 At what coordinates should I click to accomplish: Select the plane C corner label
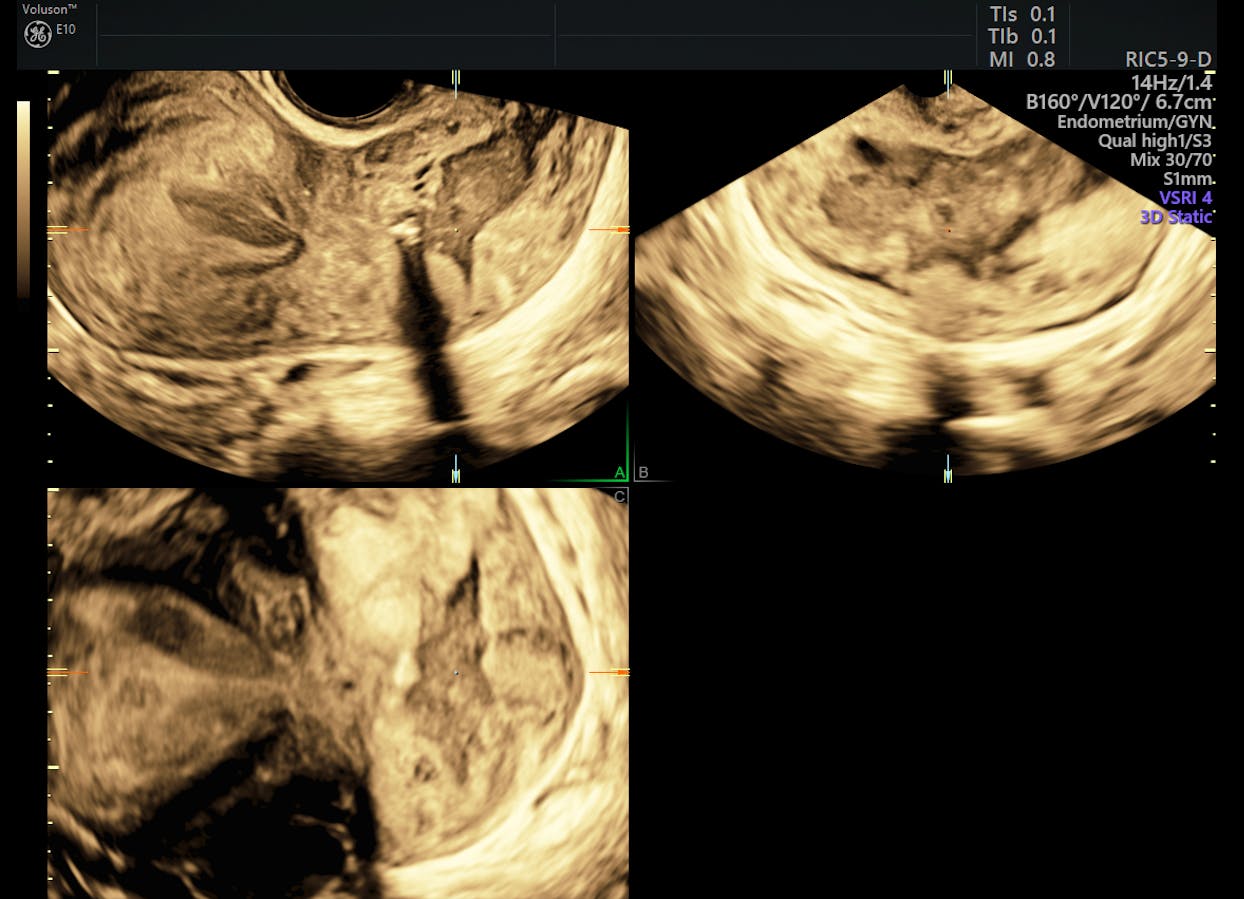620,496
